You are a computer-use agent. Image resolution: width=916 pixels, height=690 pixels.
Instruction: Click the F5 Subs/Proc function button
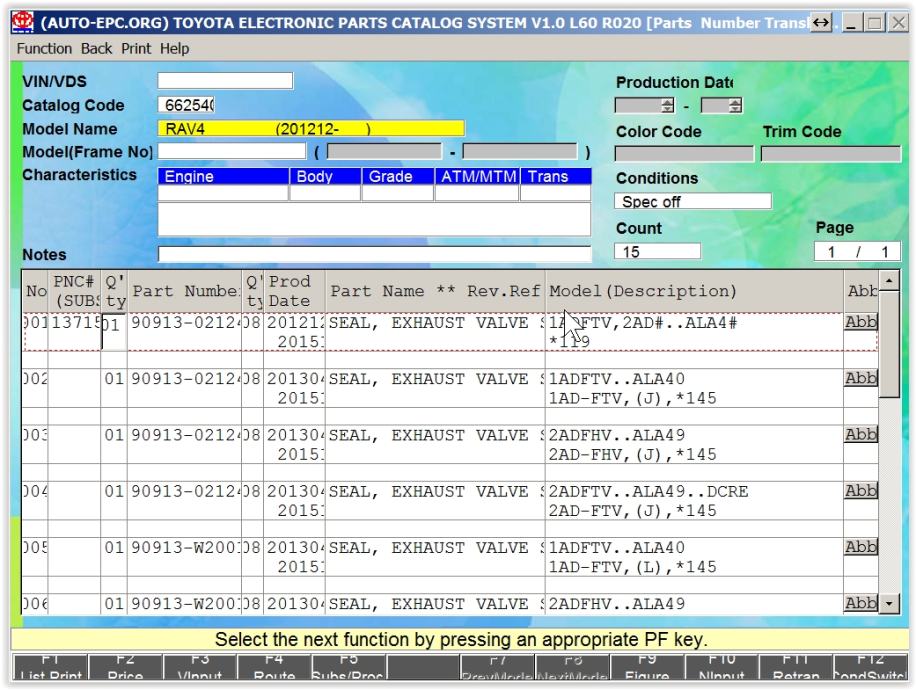click(x=349, y=667)
